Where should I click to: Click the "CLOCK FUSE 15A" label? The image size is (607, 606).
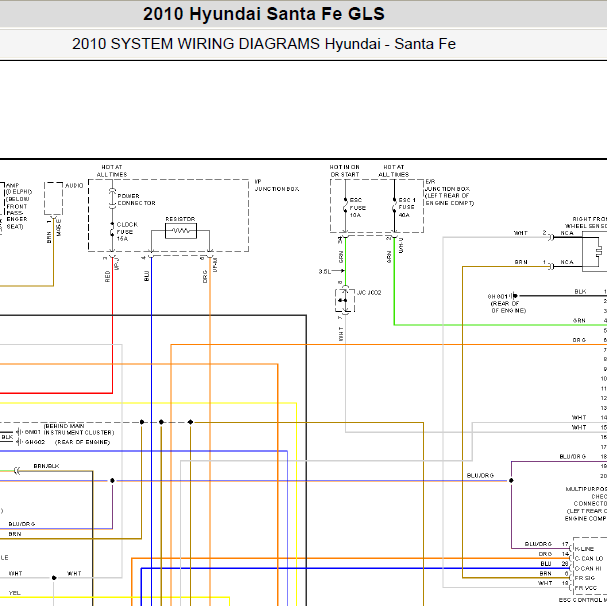(127, 232)
